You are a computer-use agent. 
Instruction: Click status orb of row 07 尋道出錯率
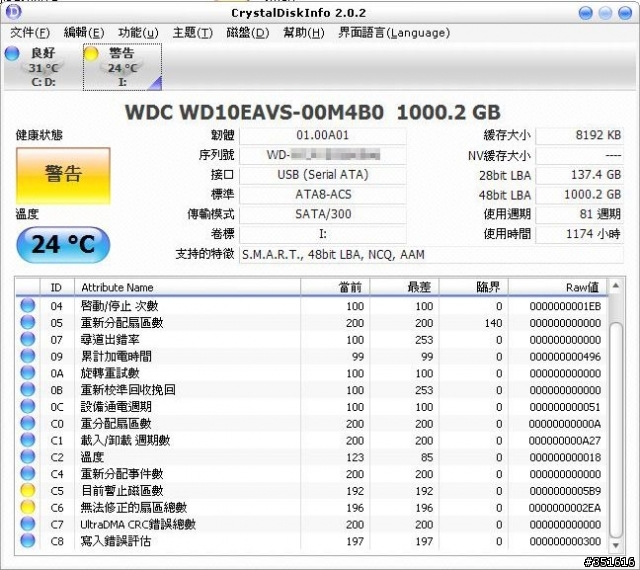(28, 339)
